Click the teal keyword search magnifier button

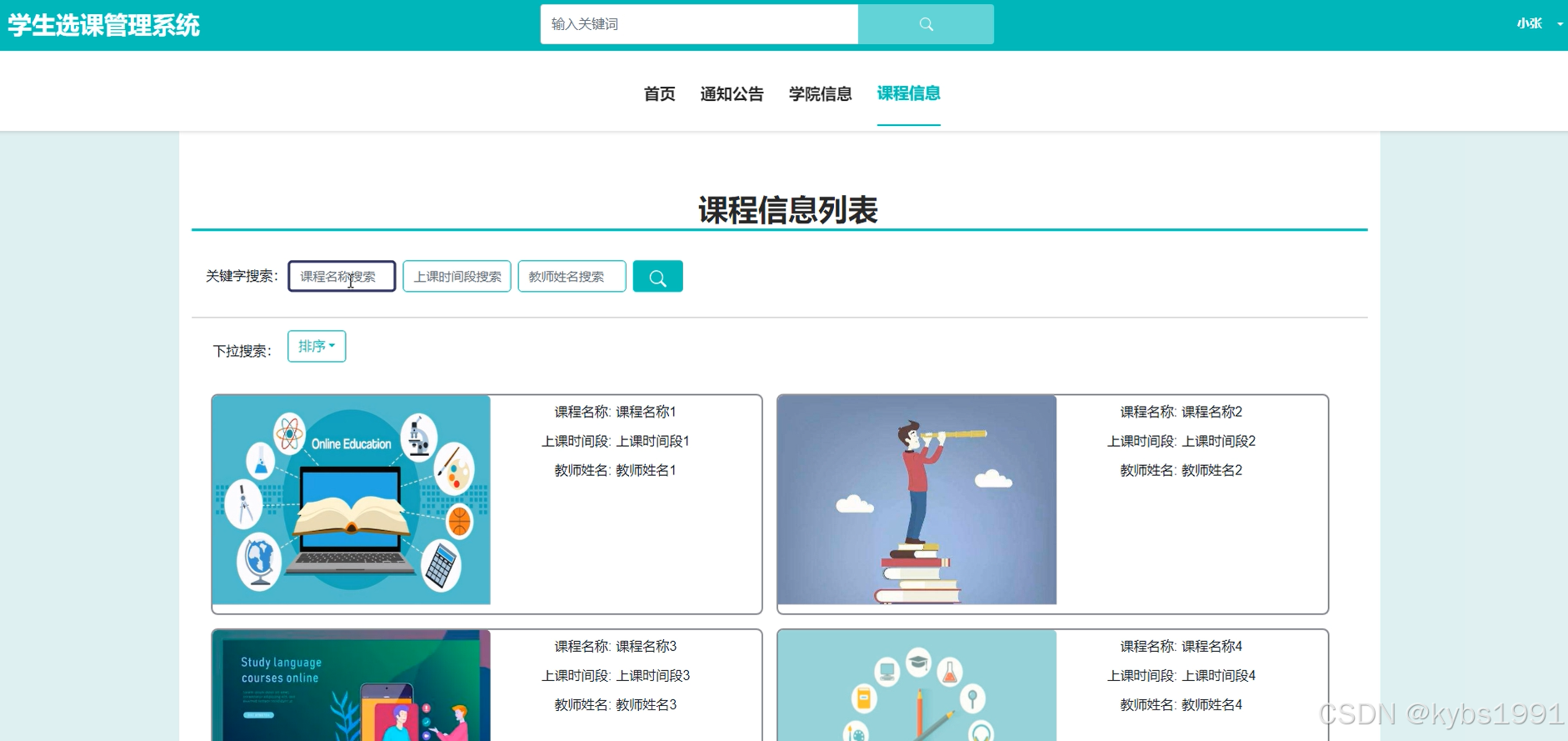coord(657,277)
